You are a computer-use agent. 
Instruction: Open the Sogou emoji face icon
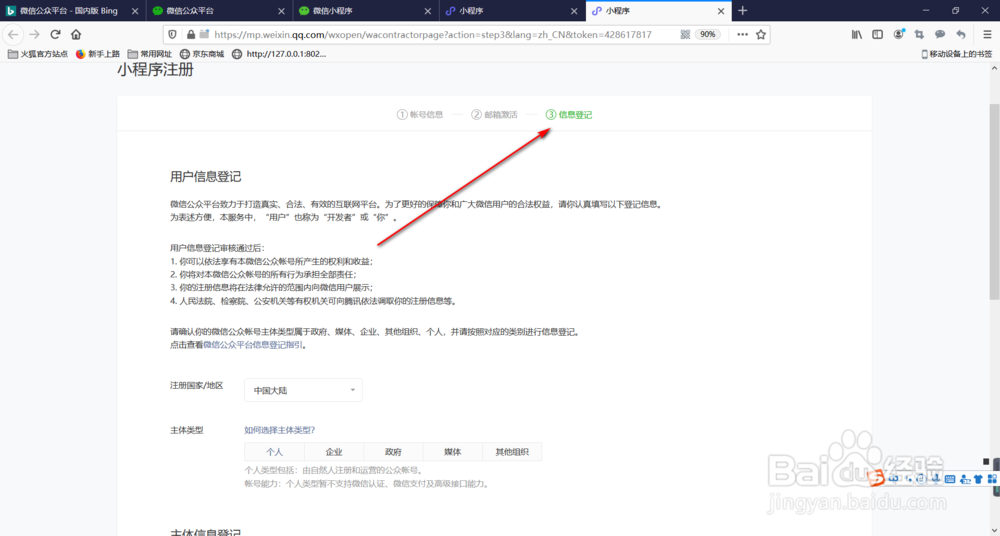tap(921, 479)
